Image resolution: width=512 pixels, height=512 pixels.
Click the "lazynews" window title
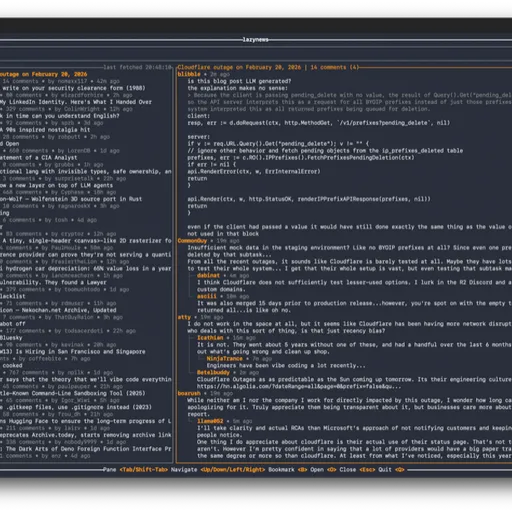(x=255, y=40)
